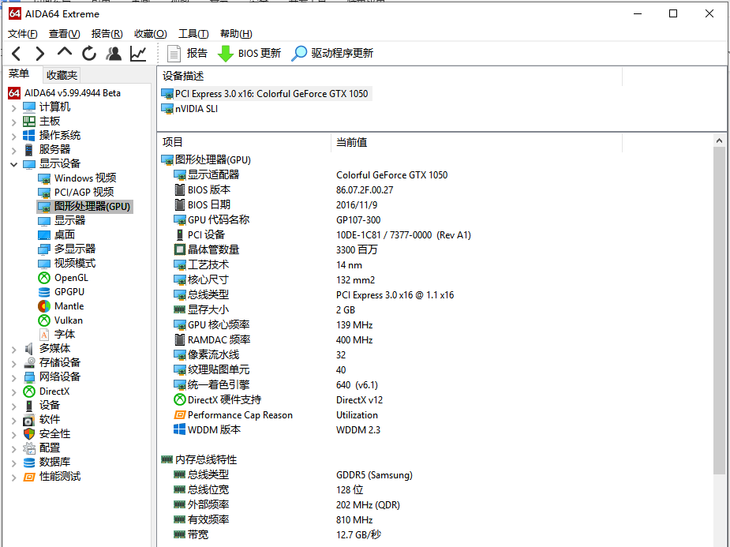The width and height of the screenshot is (730, 547).
Task: Click the 报告 report page icon
Action: pyautogui.click(x=174, y=54)
